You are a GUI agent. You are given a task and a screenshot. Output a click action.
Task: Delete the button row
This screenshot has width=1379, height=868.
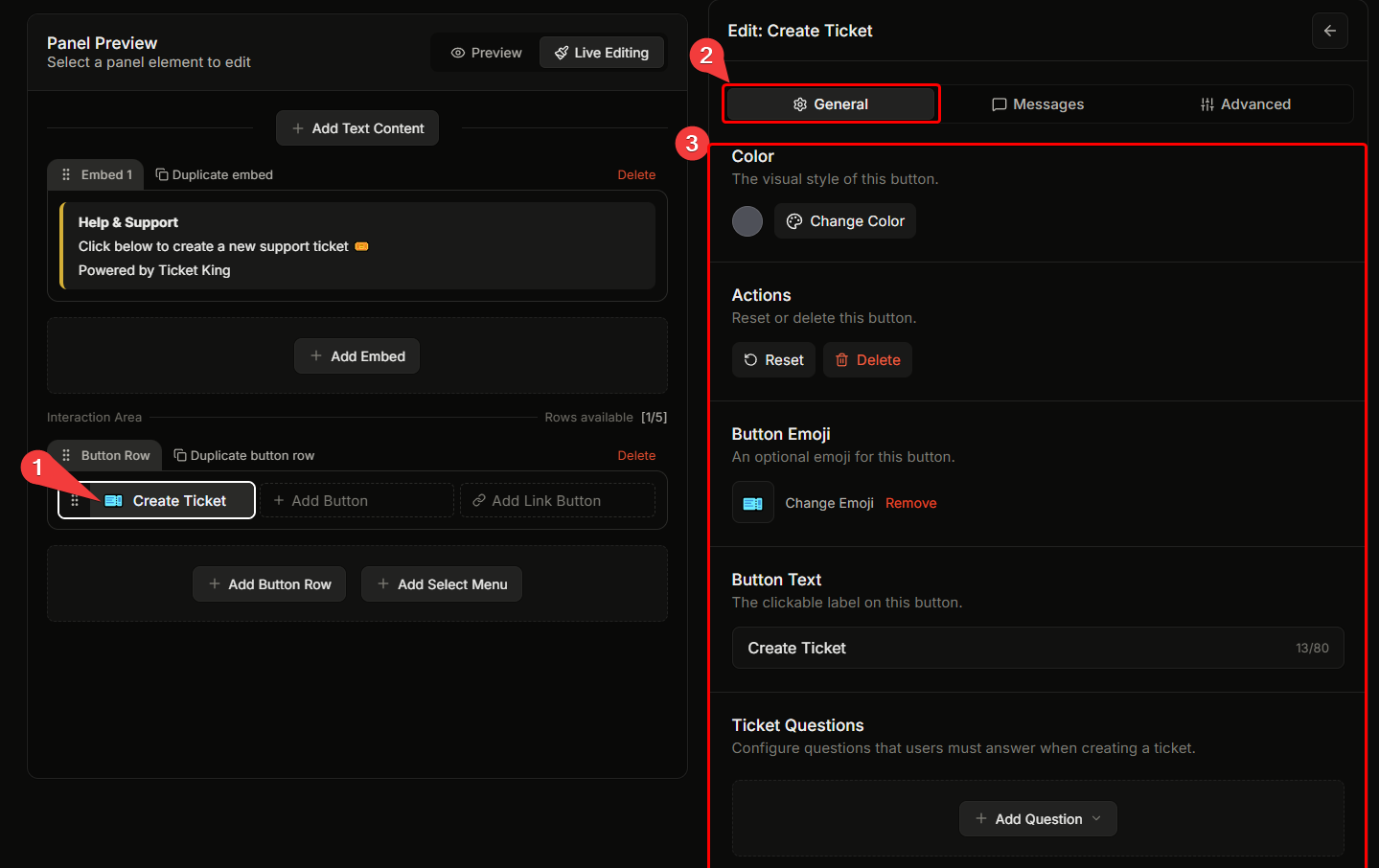[x=636, y=455]
